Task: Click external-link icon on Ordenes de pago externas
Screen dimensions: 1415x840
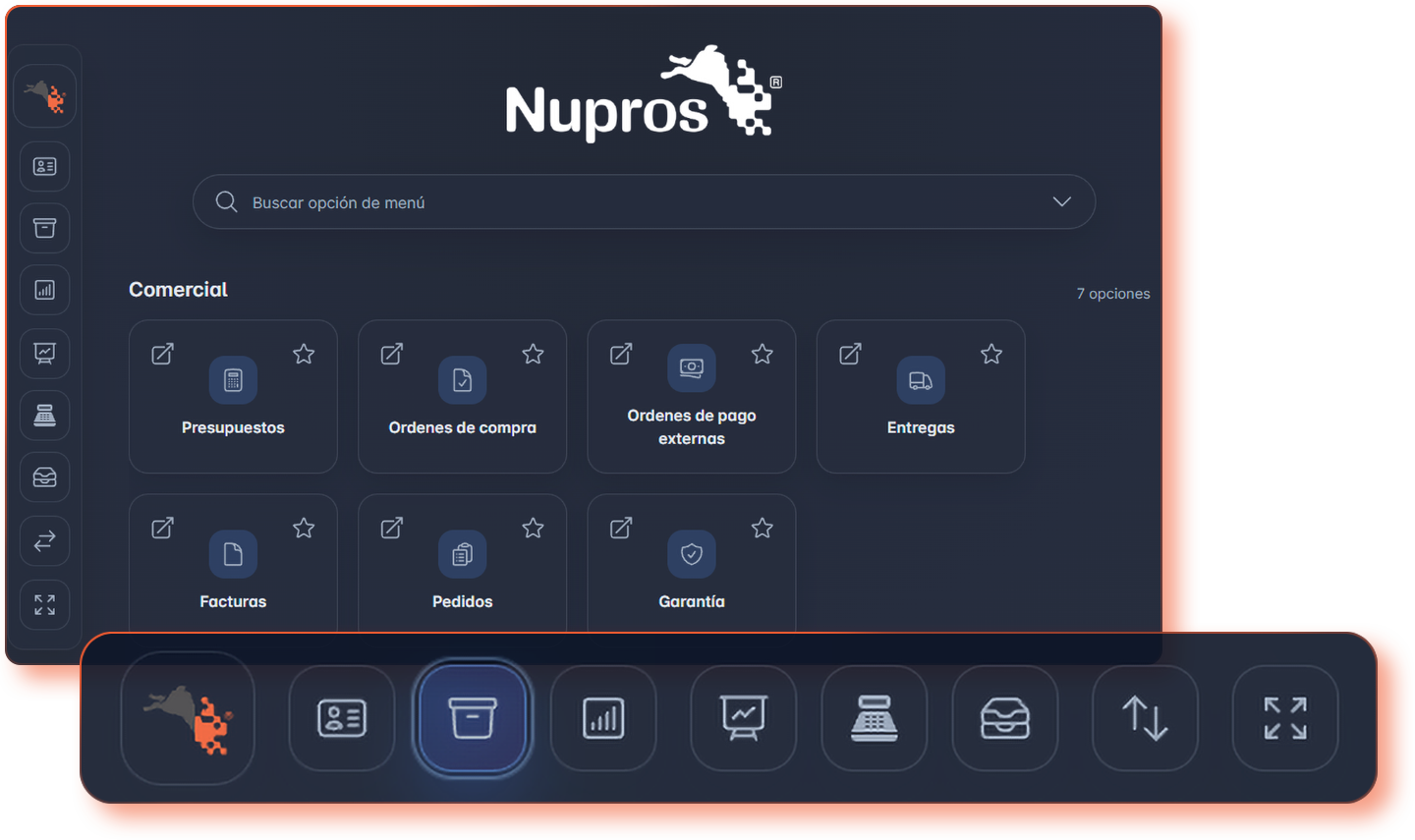Action: pyautogui.click(x=621, y=354)
